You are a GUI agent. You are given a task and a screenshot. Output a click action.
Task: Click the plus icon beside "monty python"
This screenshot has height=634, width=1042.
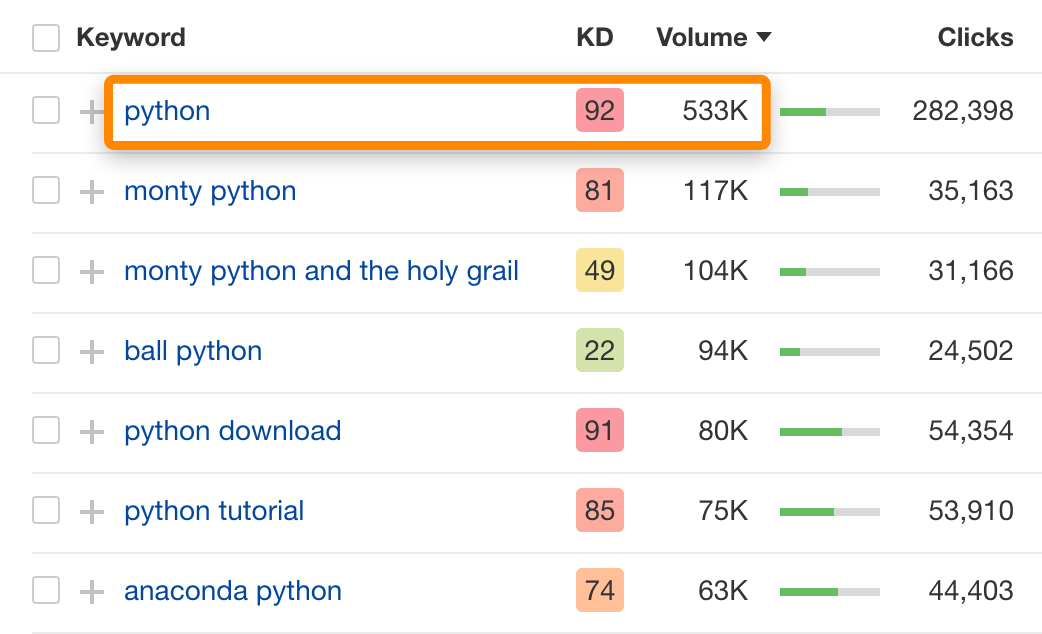[91, 190]
